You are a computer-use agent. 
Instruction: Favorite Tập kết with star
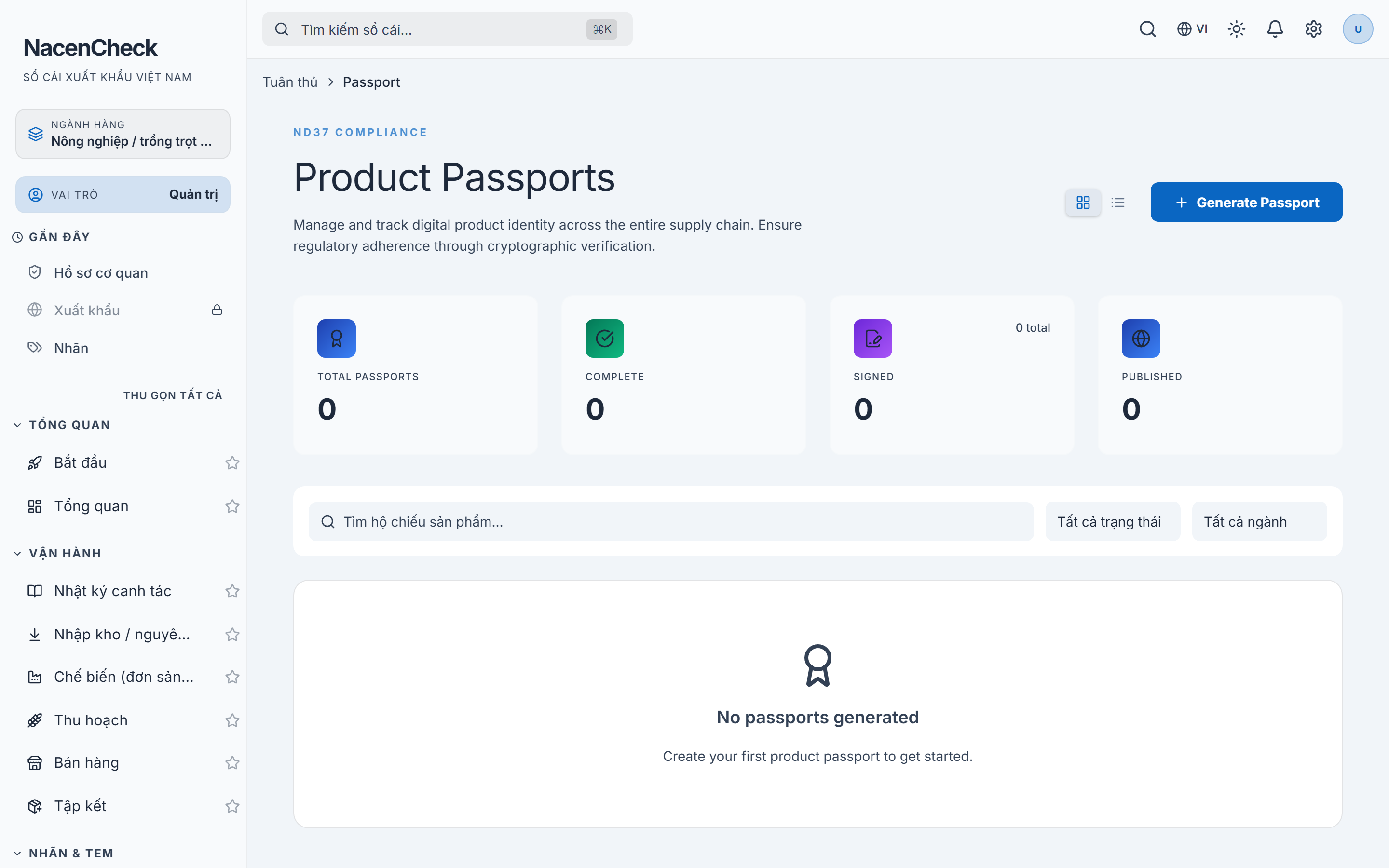[x=232, y=806]
